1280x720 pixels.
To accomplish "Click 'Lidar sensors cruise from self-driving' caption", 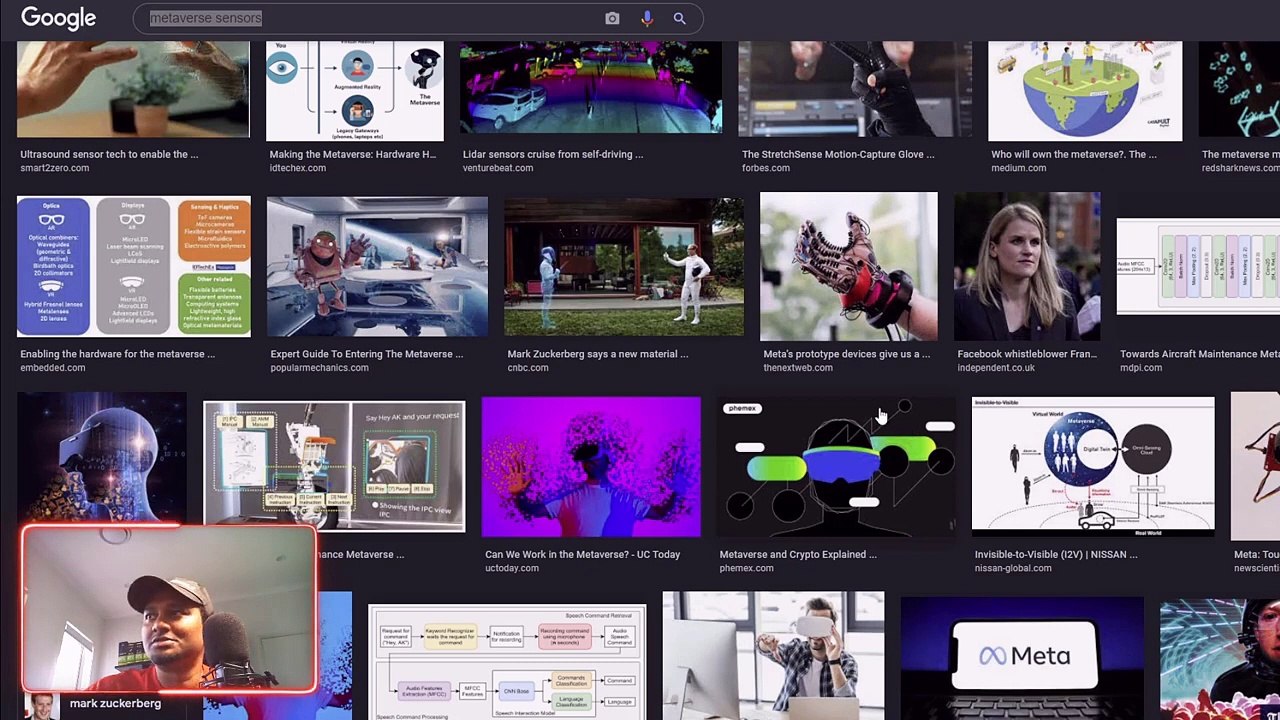I will click(x=553, y=154).
